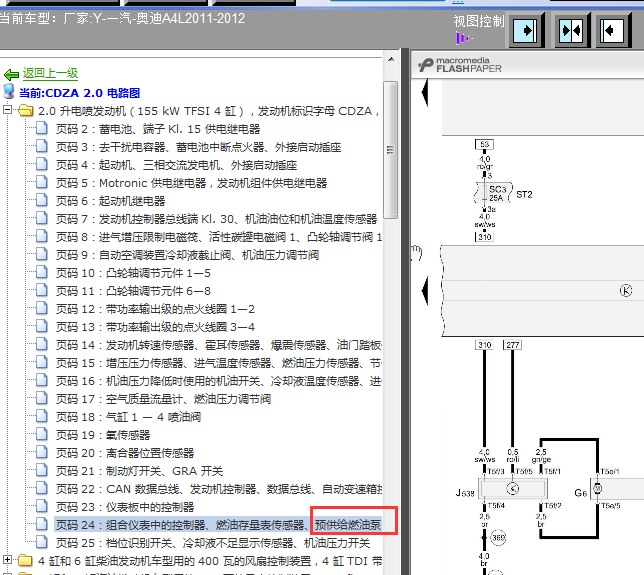The image size is (644, 575).
Task: Open 页码 8 进气增压限制电磁阀
Action: coord(219,237)
